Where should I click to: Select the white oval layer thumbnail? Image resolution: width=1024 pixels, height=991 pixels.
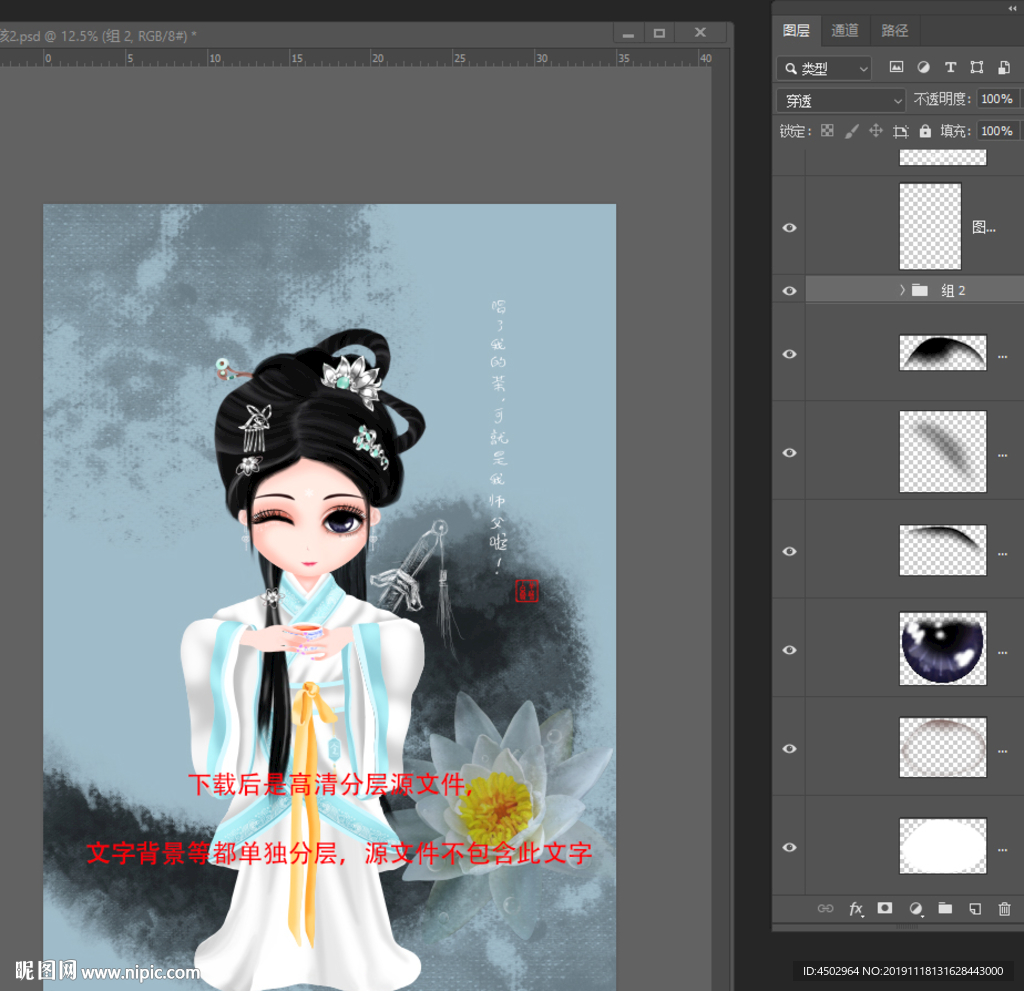pyautogui.click(x=943, y=846)
